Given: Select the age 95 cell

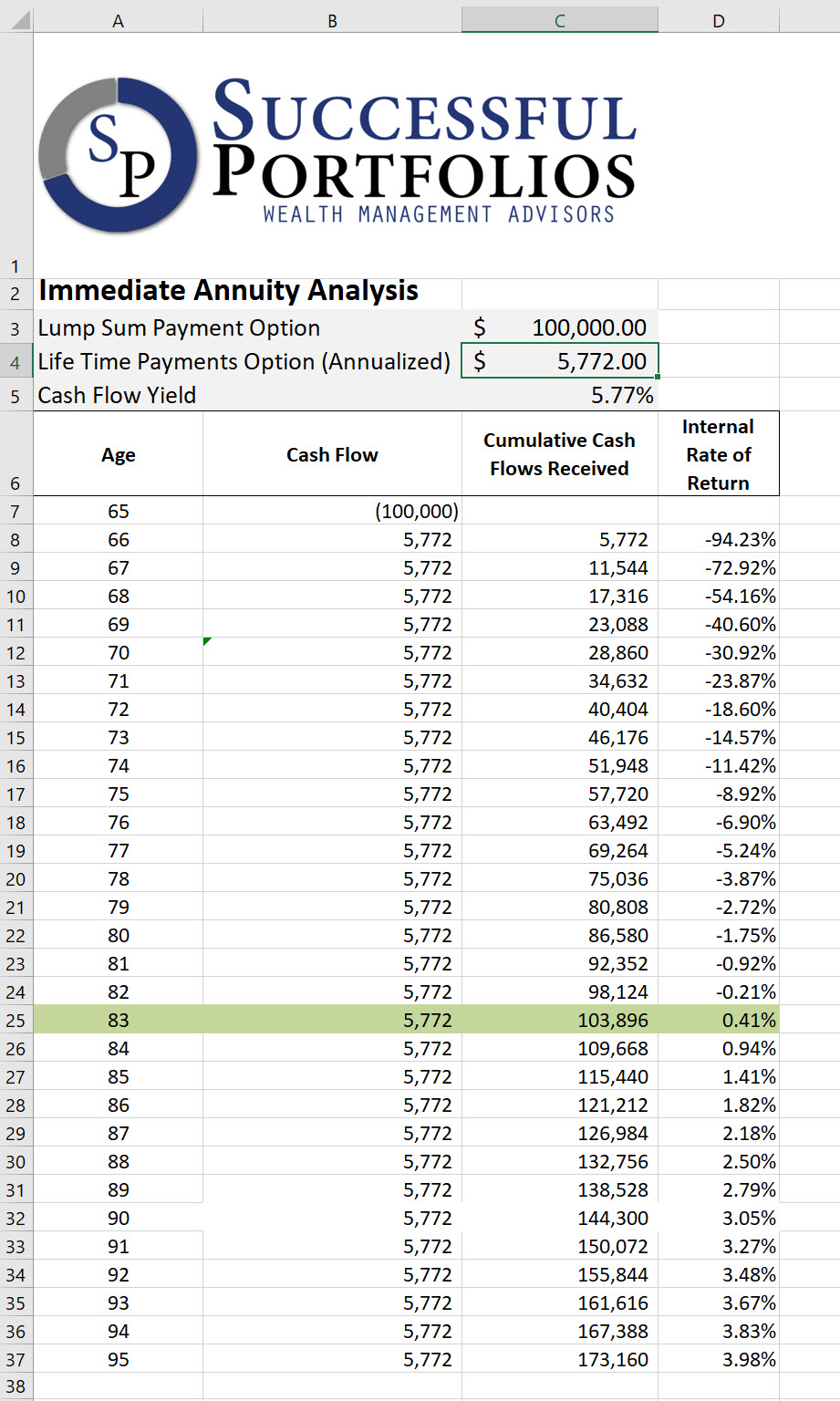Looking at the screenshot, I should pyautogui.click(x=118, y=1359).
